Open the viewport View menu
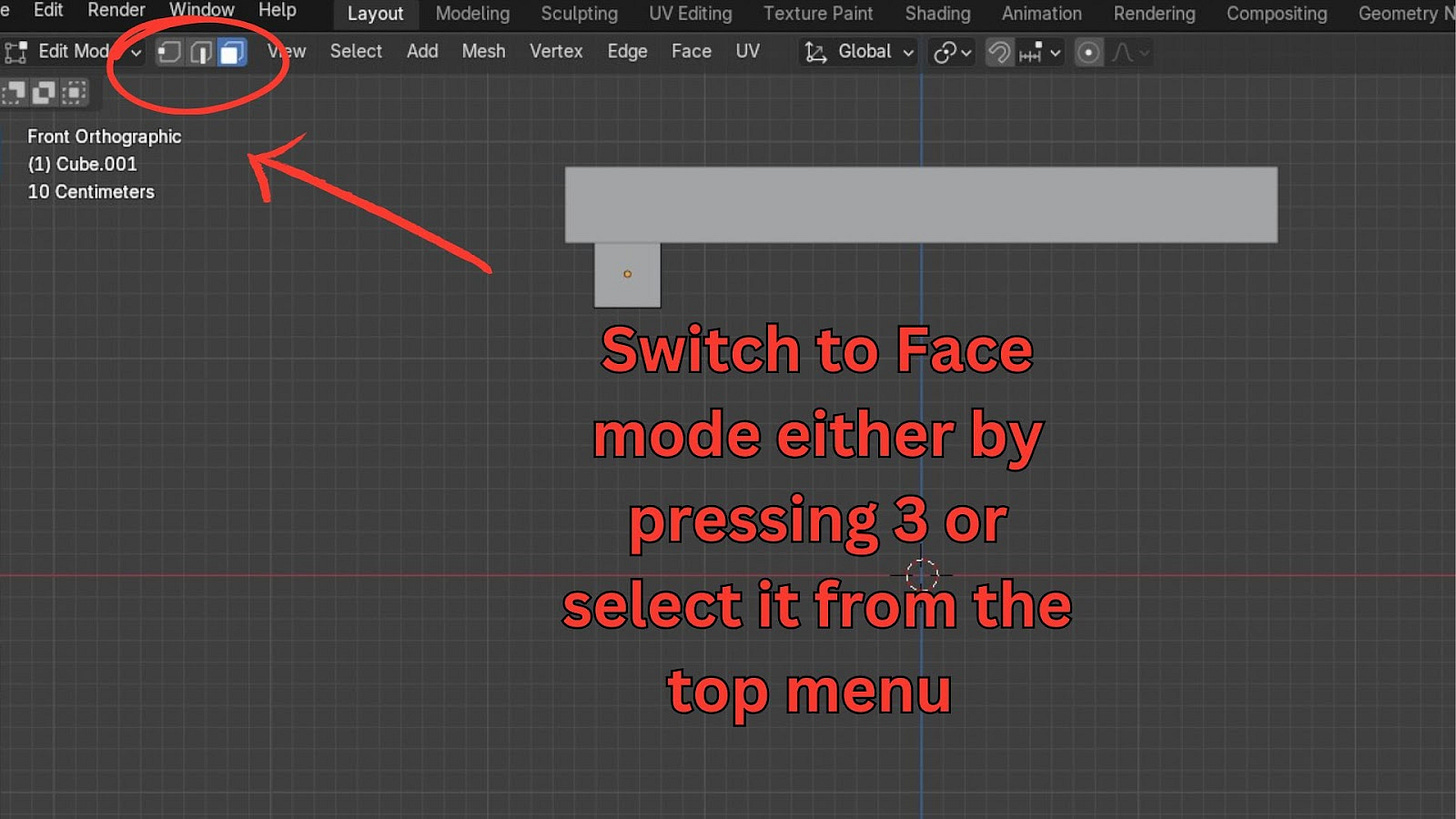The image size is (1456, 819). tap(287, 51)
